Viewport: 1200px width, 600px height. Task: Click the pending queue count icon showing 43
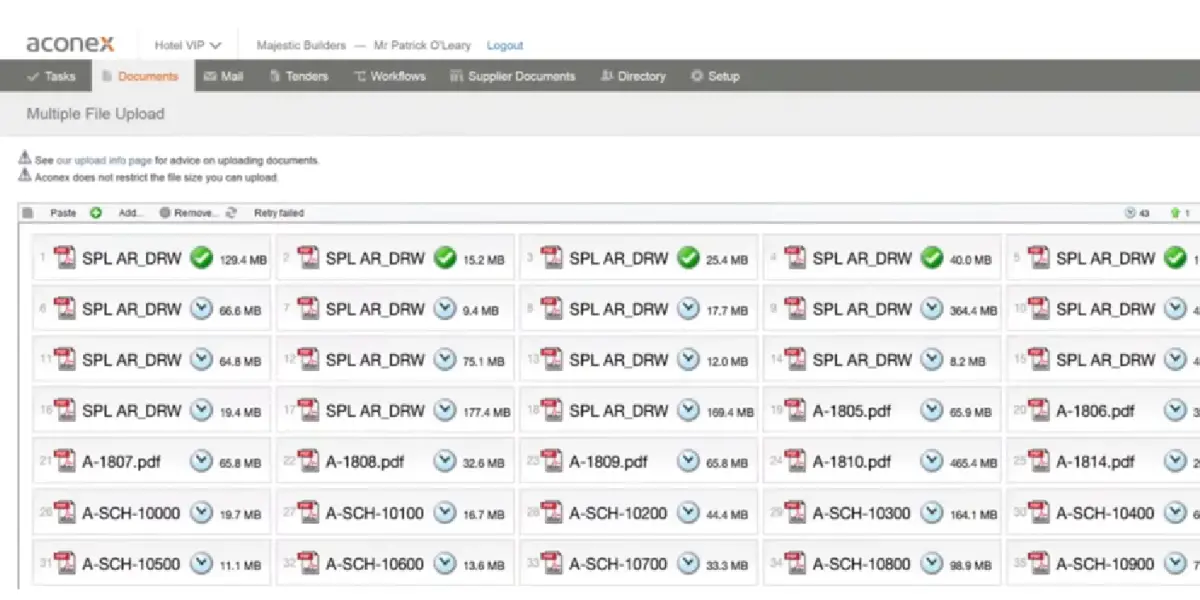(1130, 213)
